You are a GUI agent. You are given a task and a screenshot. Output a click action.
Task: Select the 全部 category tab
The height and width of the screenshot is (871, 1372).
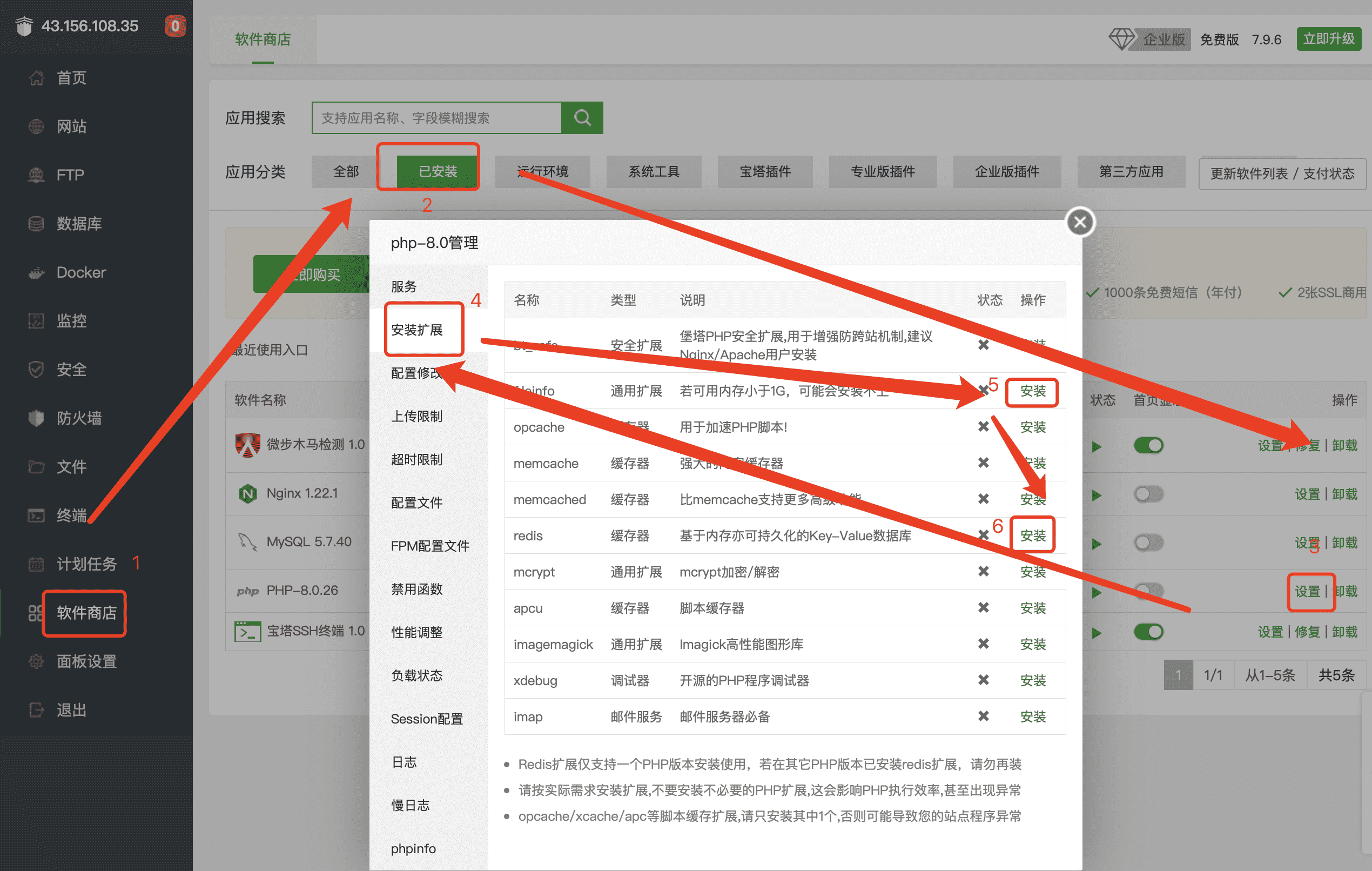[346, 172]
